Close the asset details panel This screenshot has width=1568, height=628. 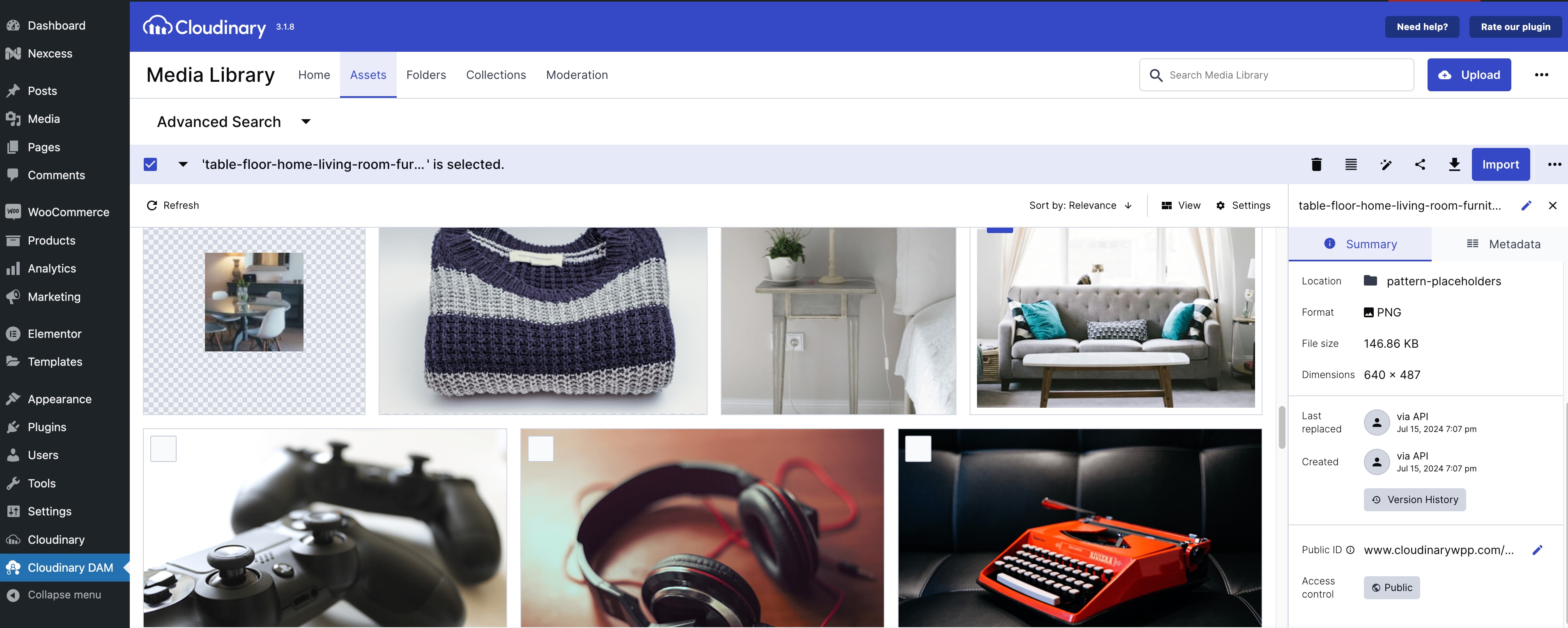(x=1553, y=206)
